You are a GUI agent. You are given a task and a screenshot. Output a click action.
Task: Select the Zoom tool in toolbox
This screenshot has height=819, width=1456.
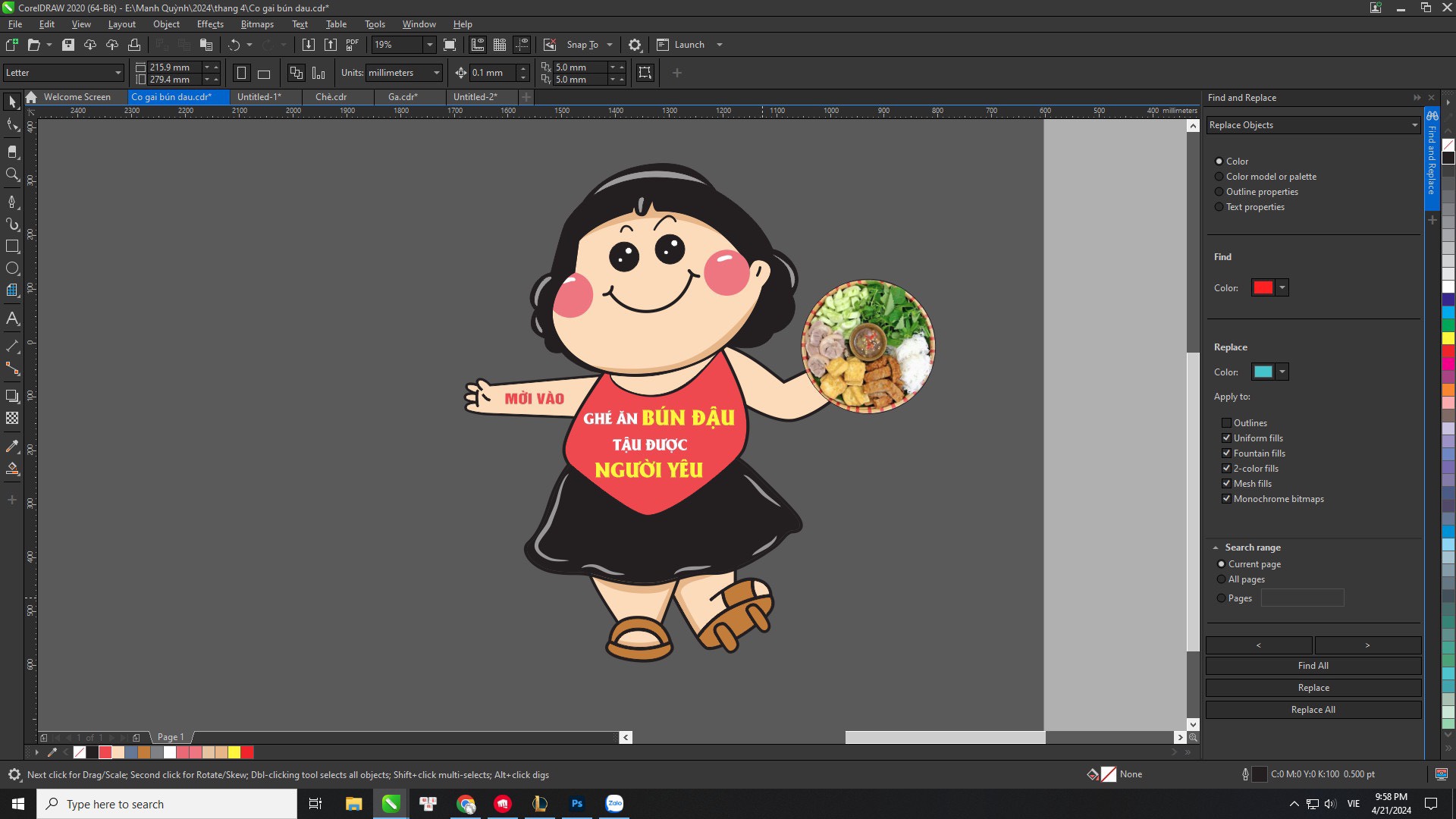[12, 174]
